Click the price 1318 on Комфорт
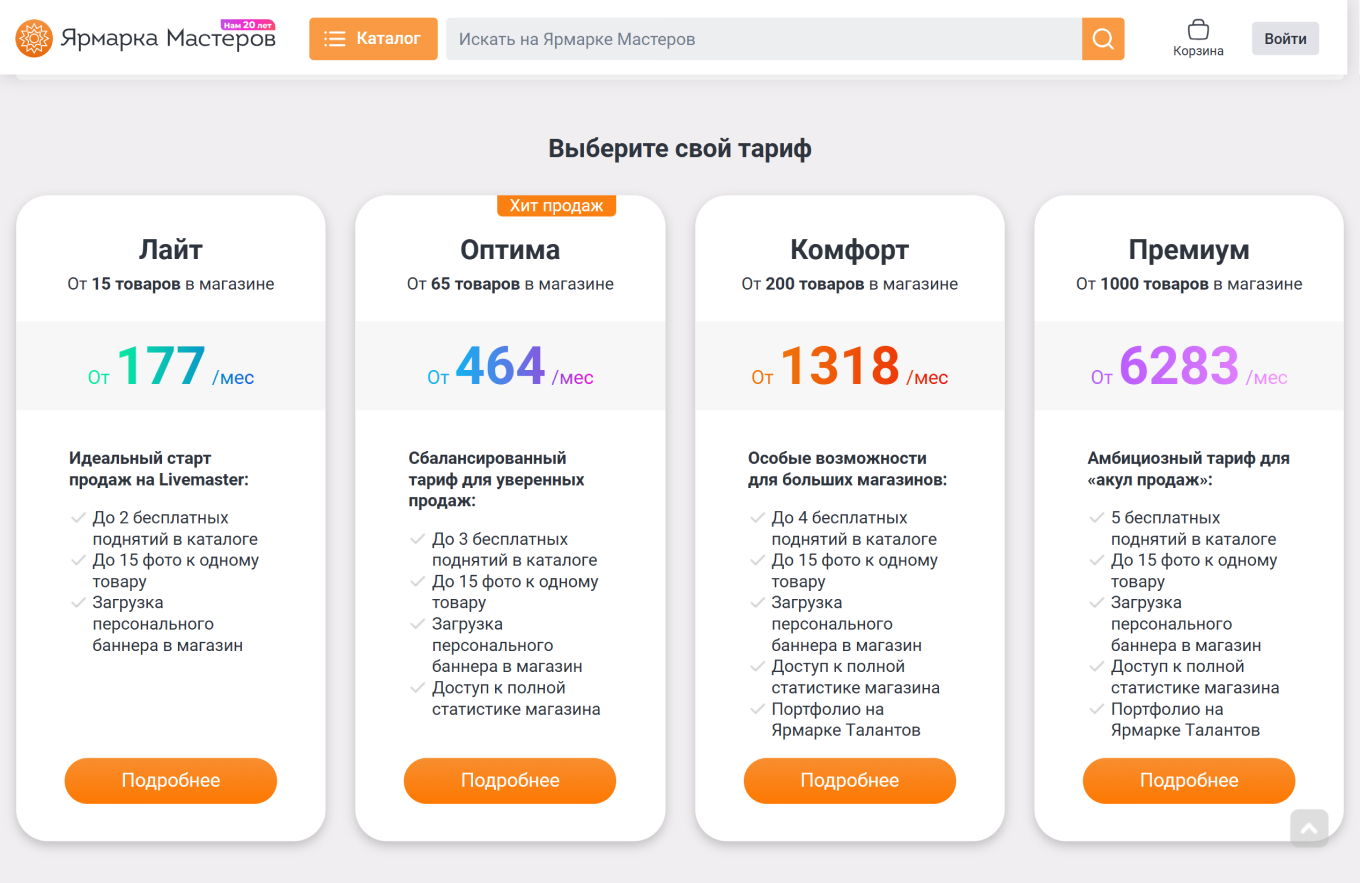Image resolution: width=1360 pixels, height=883 pixels. (840, 366)
